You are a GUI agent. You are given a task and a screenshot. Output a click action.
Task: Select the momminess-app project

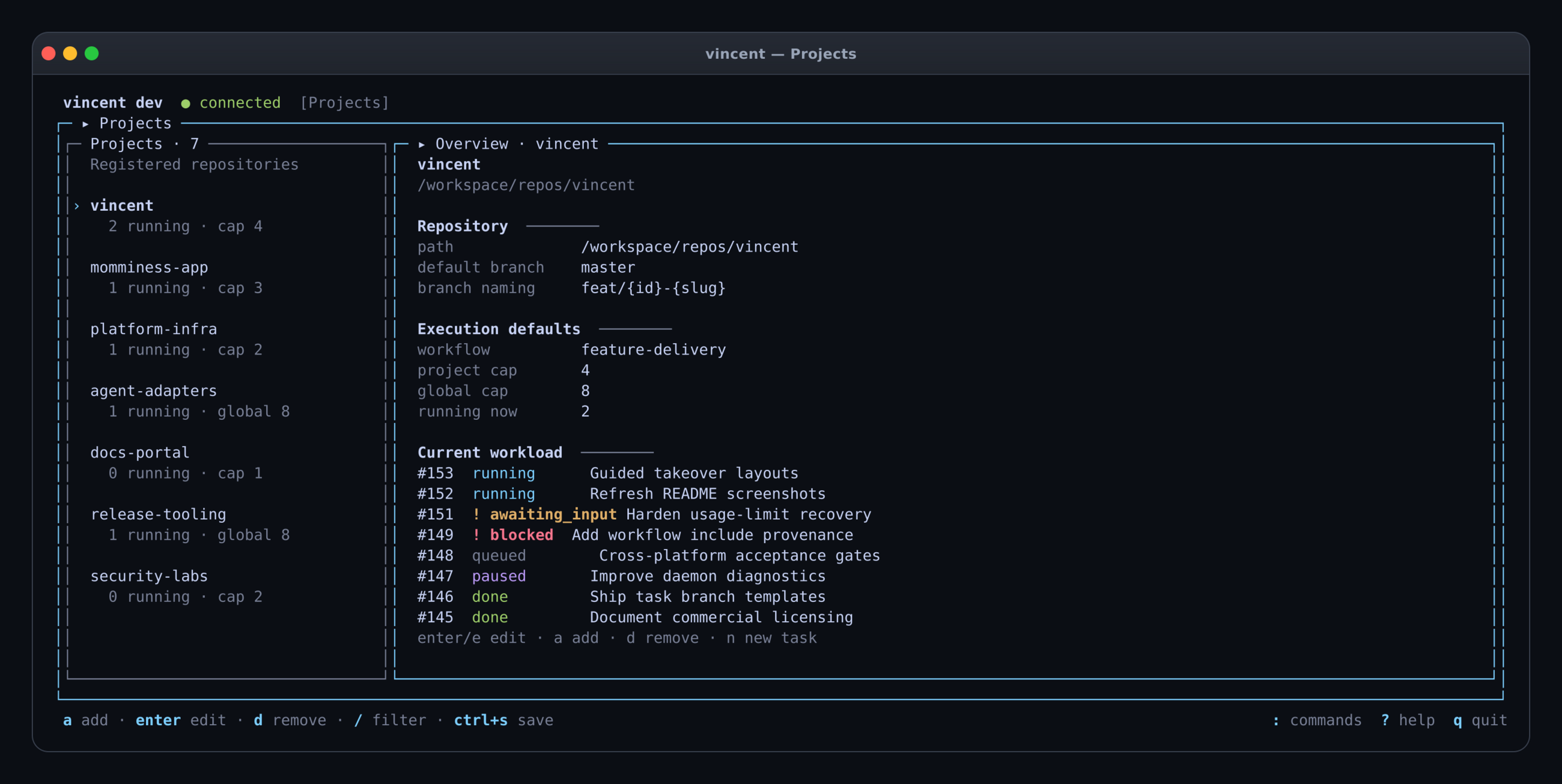pos(149,267)
